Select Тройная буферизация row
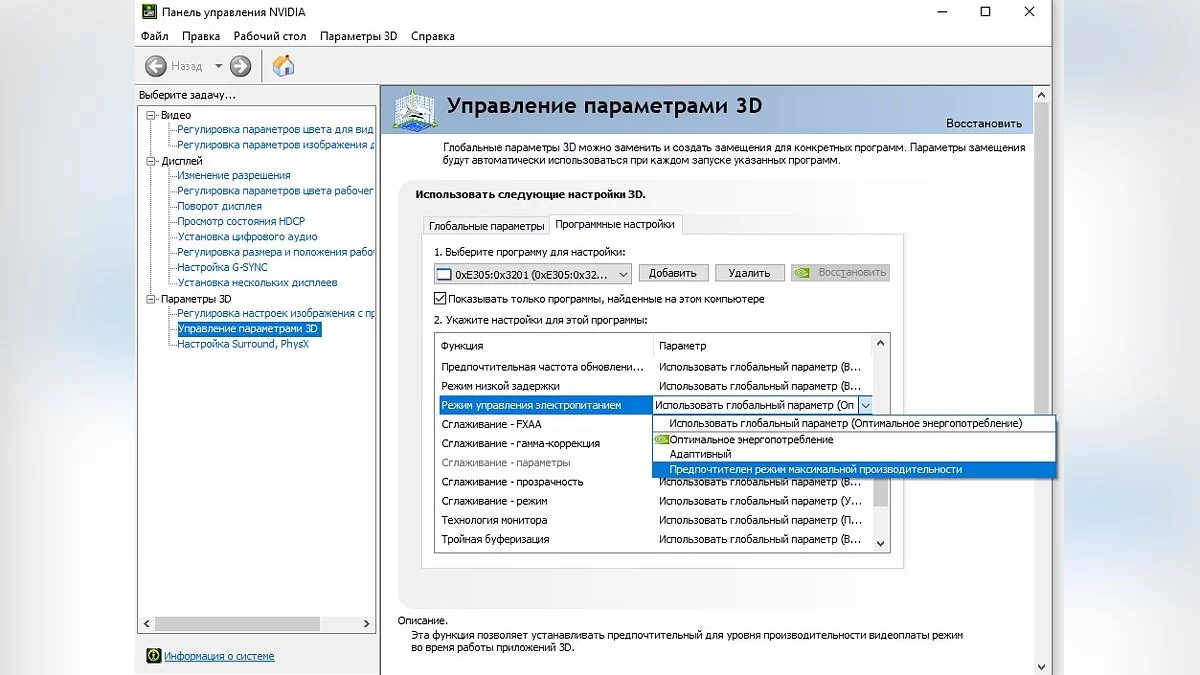 654,539
